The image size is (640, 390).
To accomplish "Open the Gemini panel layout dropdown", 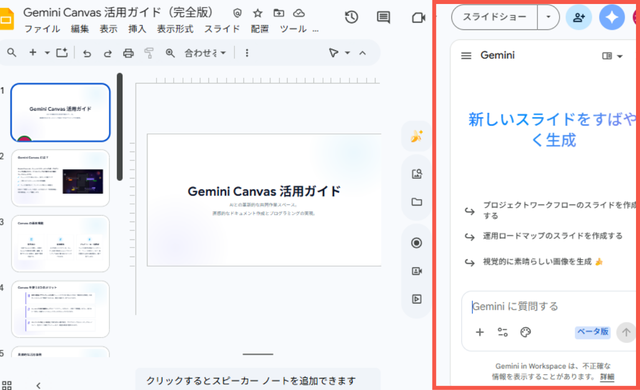I will click(612, 56).
